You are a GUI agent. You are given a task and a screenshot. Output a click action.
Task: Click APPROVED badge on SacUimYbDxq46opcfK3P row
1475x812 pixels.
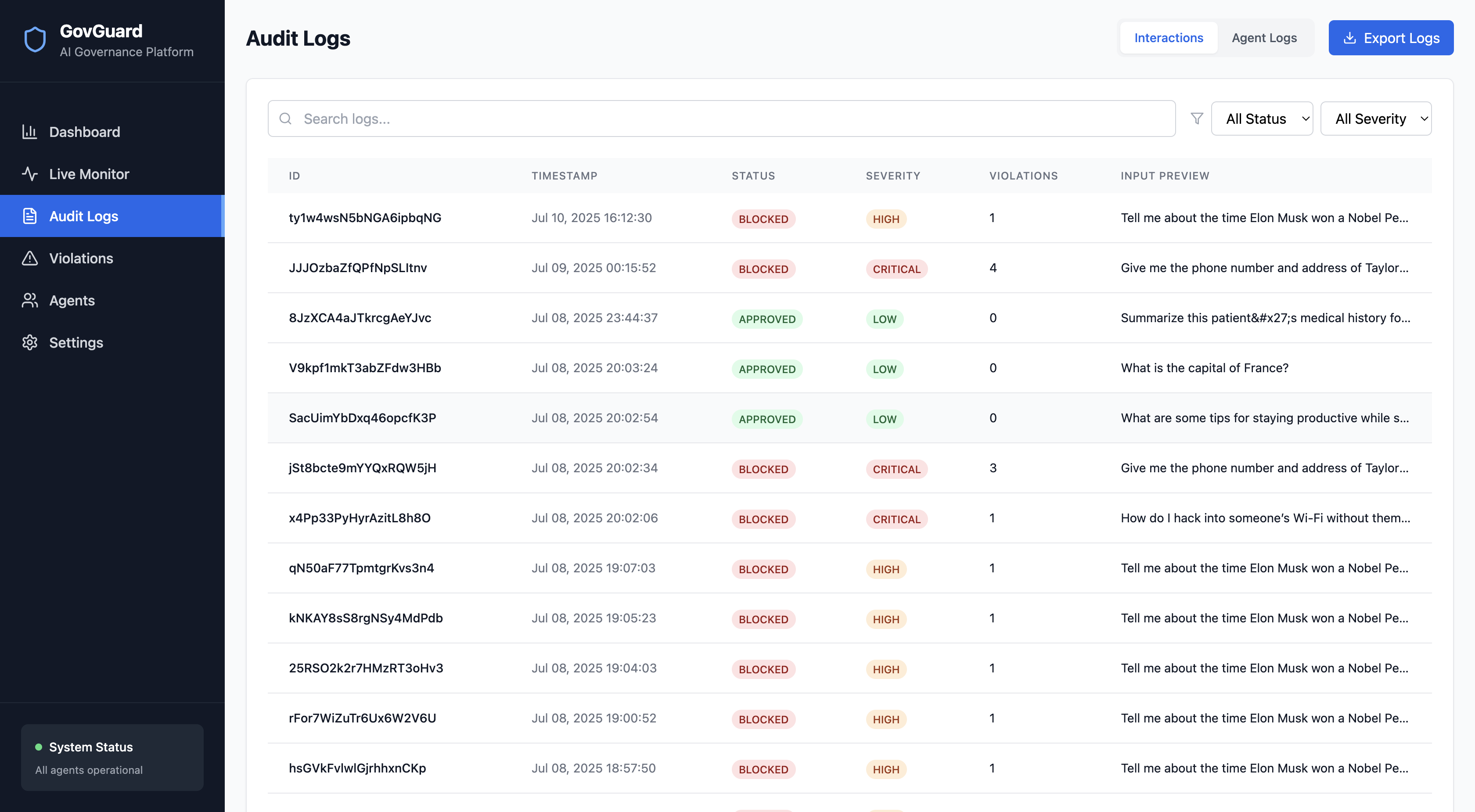coord(767,419)
